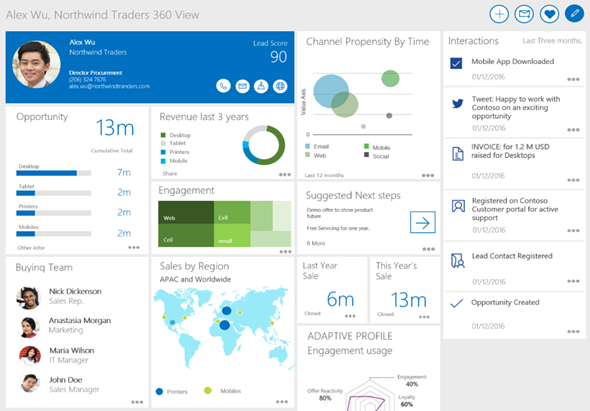Click the large blue Email bubble in chart
Screen dimensions: 590x411
click(331, 91)
